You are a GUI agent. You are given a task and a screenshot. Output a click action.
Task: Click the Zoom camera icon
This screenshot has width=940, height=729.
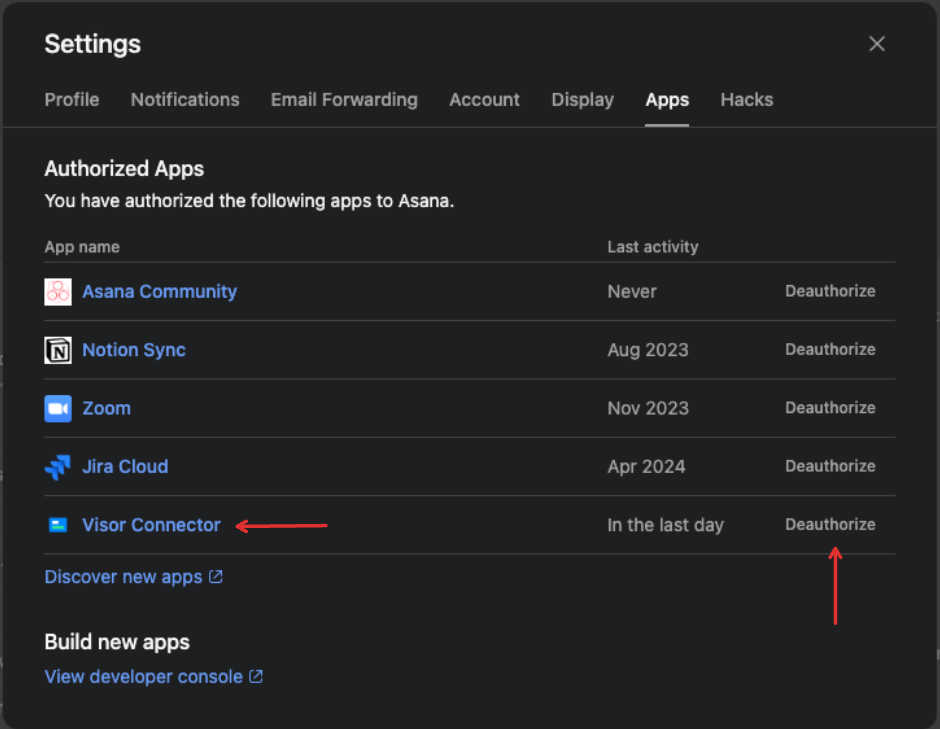point(58,408)
